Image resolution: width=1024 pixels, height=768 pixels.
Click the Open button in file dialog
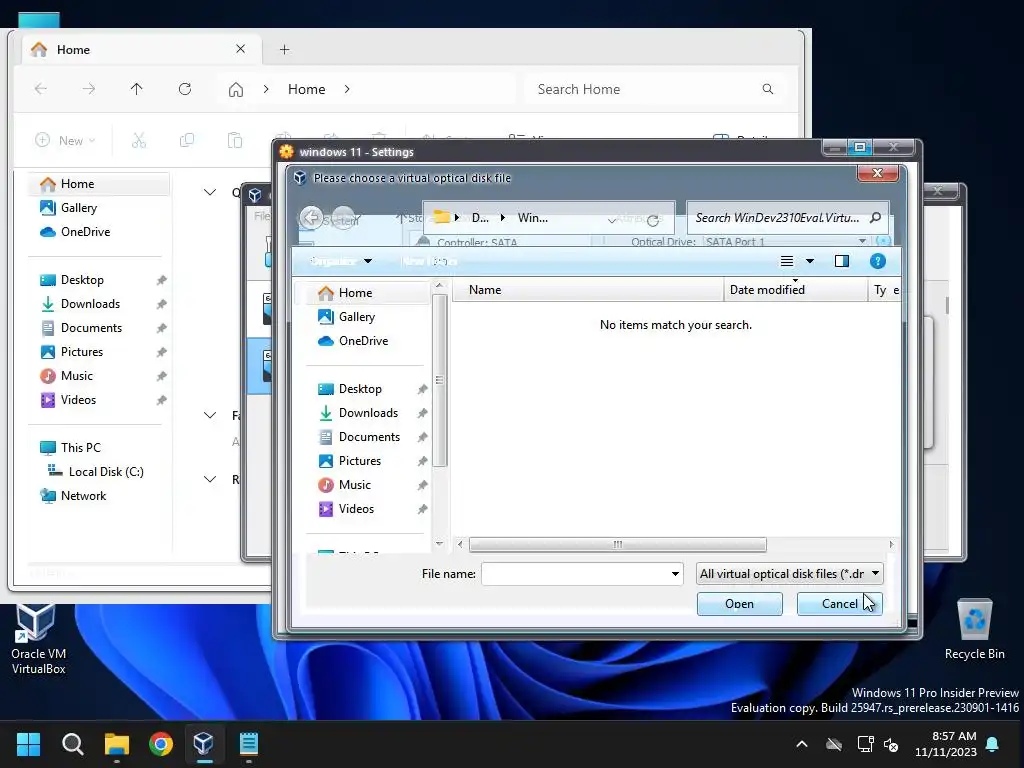739,603
